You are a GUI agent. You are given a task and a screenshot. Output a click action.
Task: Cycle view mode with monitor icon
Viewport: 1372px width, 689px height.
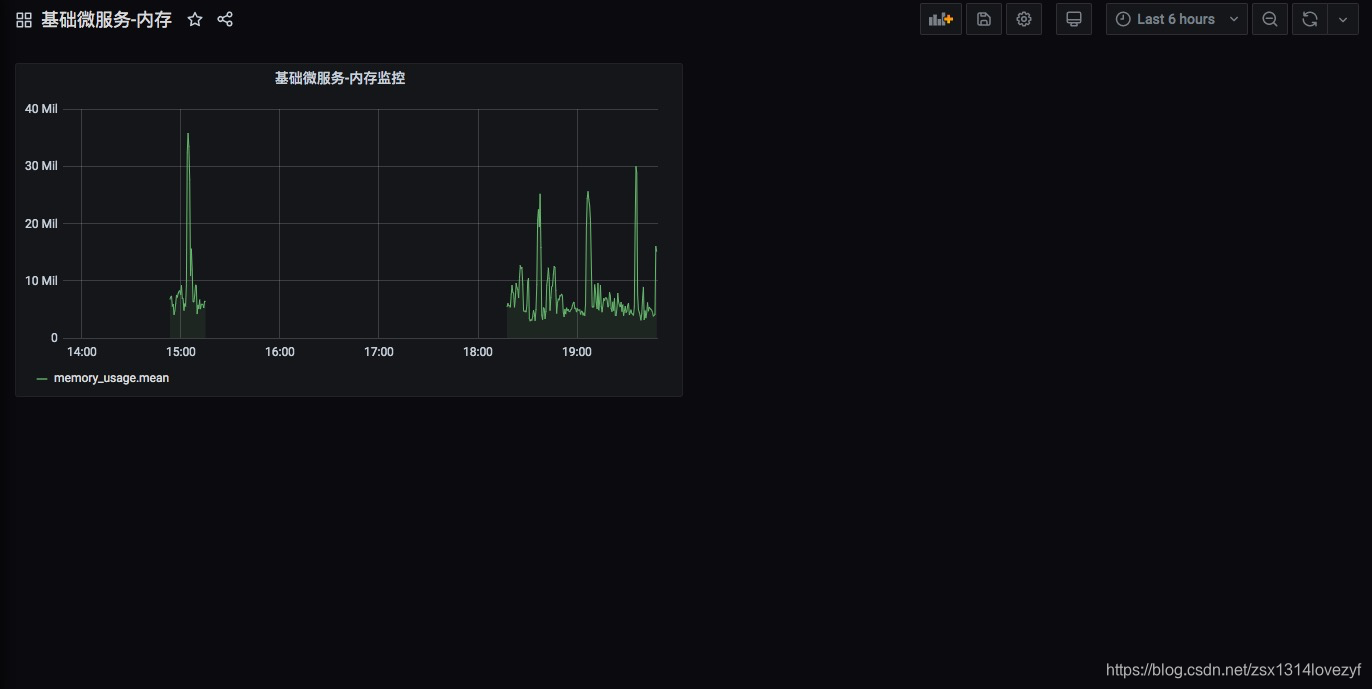pyautogui.click(x=1074, y=19)
